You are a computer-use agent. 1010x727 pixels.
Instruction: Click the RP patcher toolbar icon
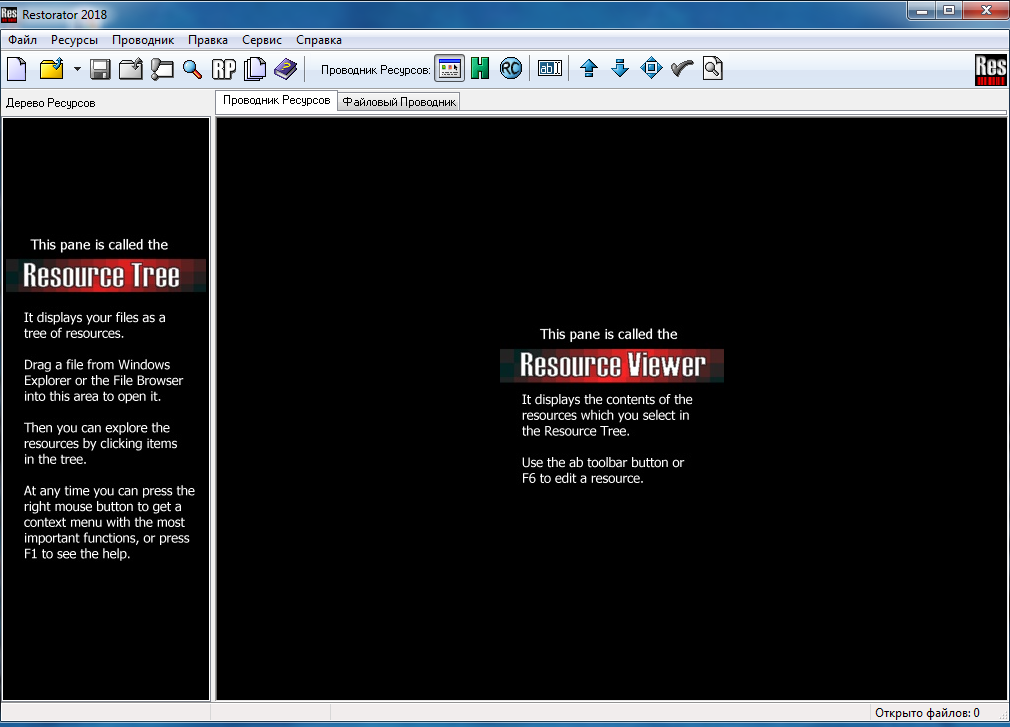pos(224,68)
